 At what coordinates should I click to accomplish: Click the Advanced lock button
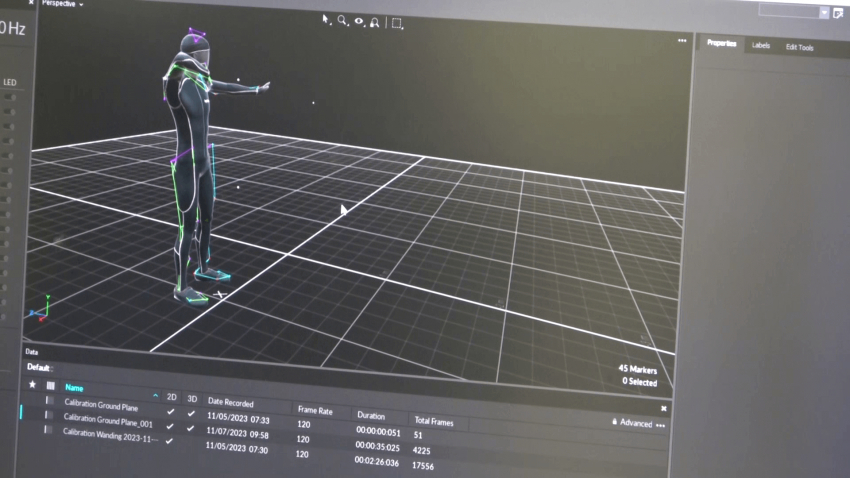(x=614, y=422)
